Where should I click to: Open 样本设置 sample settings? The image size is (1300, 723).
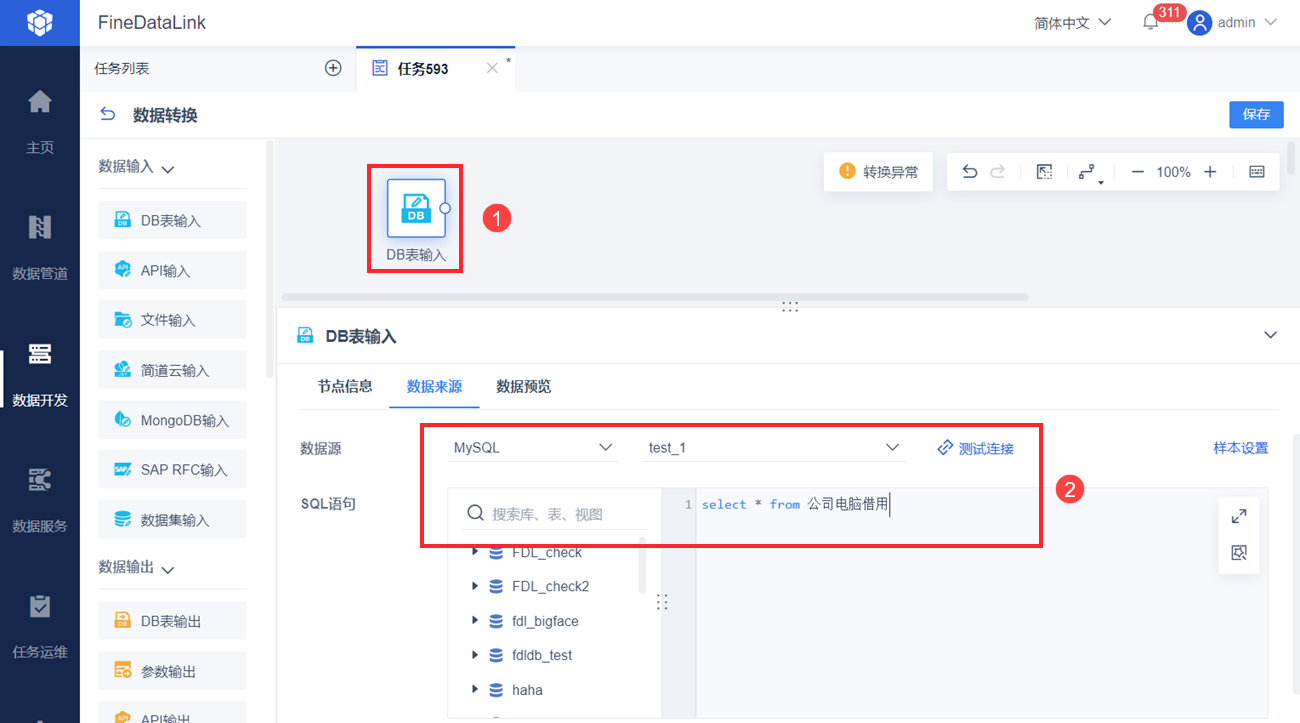pyautogui.click(x=1241, y=448)
